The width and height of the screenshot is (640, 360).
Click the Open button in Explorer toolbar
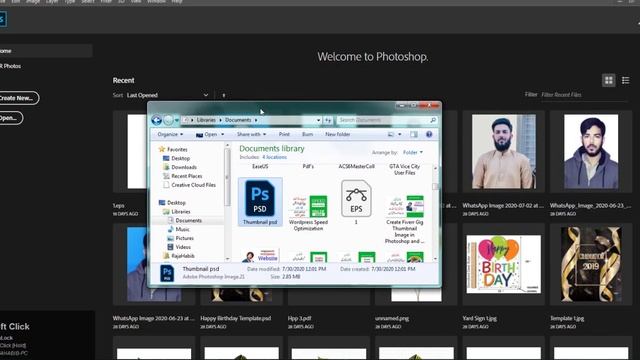pos(207,134)
